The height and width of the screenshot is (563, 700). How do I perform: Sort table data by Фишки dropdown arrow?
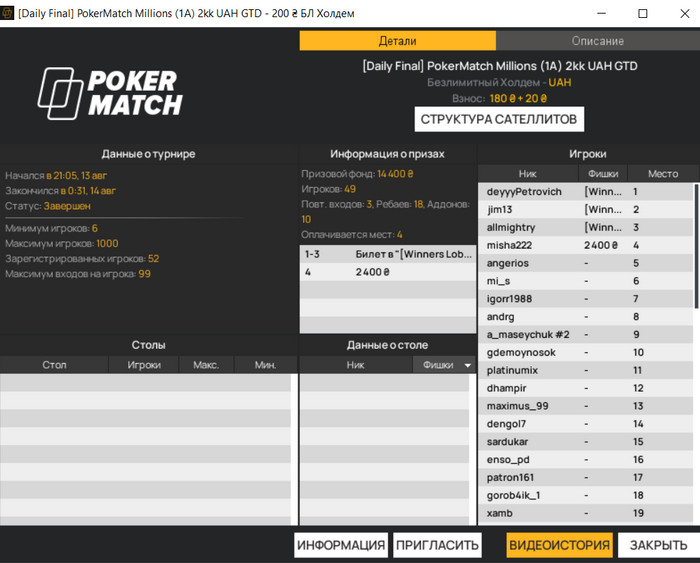point(467,365)
